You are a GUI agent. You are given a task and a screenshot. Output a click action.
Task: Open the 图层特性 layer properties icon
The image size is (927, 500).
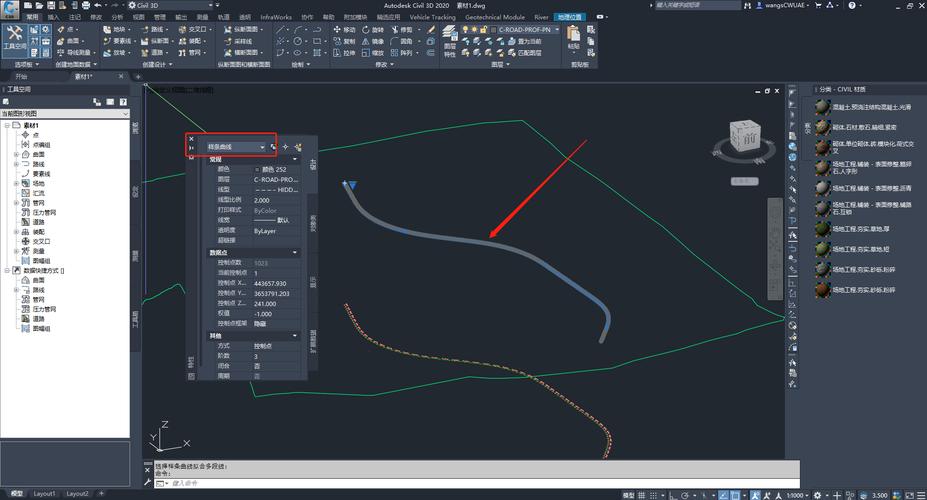coord(449,38)
